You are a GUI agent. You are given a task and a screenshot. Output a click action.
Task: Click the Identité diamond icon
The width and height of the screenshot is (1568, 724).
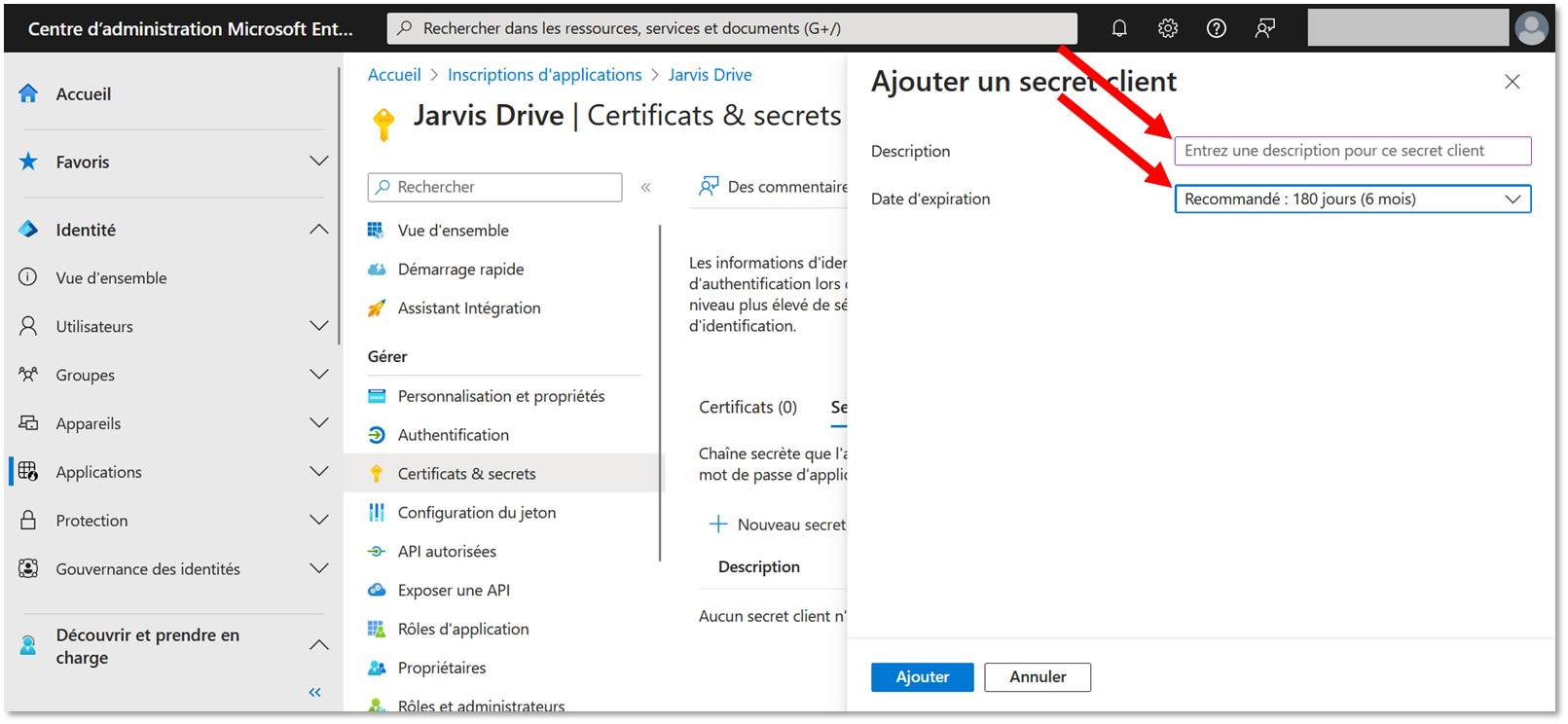[x=28, y=230]
